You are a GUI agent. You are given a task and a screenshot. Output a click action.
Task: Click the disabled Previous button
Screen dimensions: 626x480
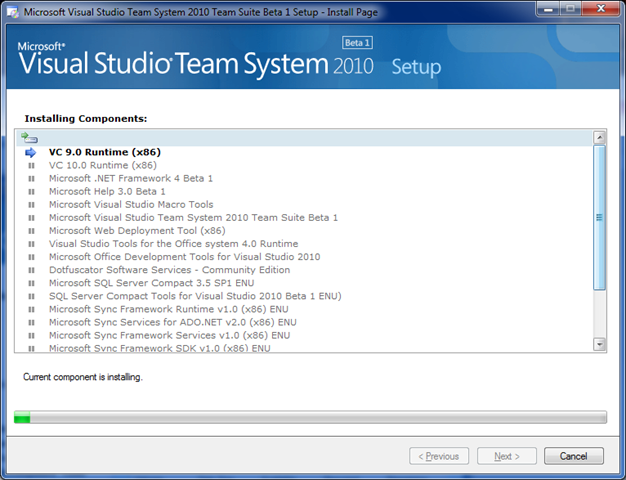click(439, 456)
